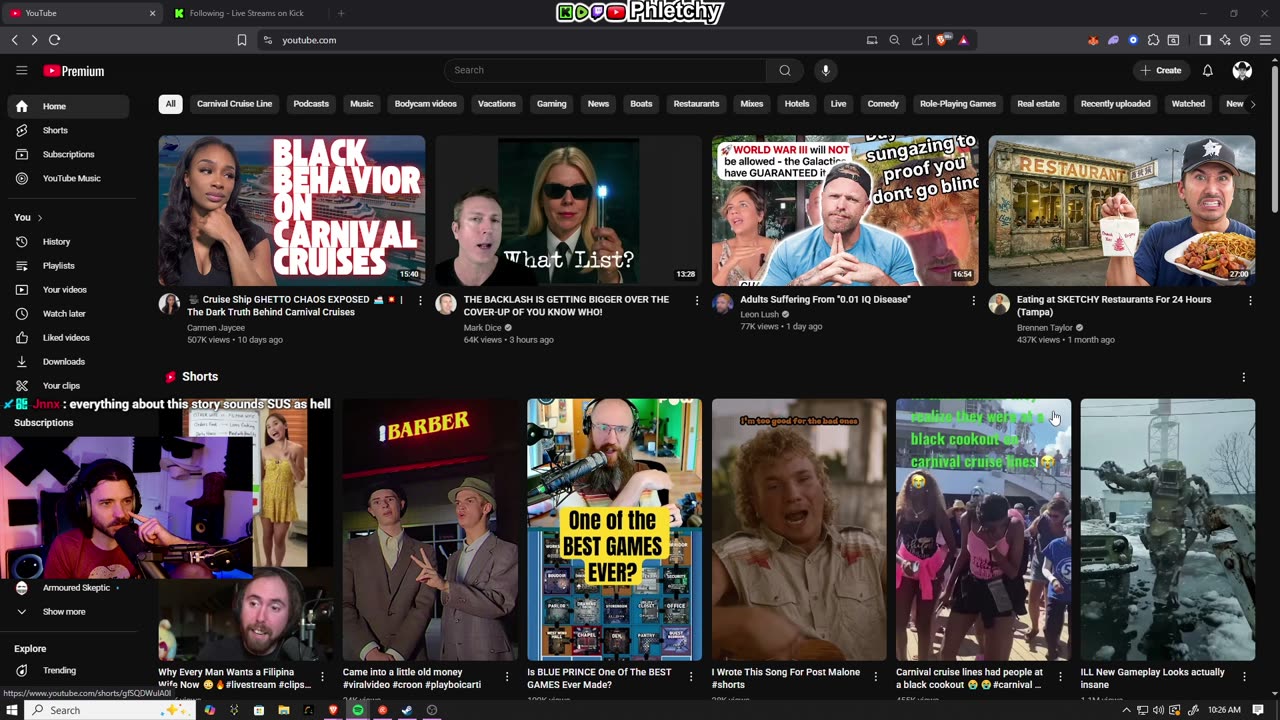This screenshot has height=720, width=1280.
Task: Switch to the Kick Live Streams tab
Action: coord(245,13)
